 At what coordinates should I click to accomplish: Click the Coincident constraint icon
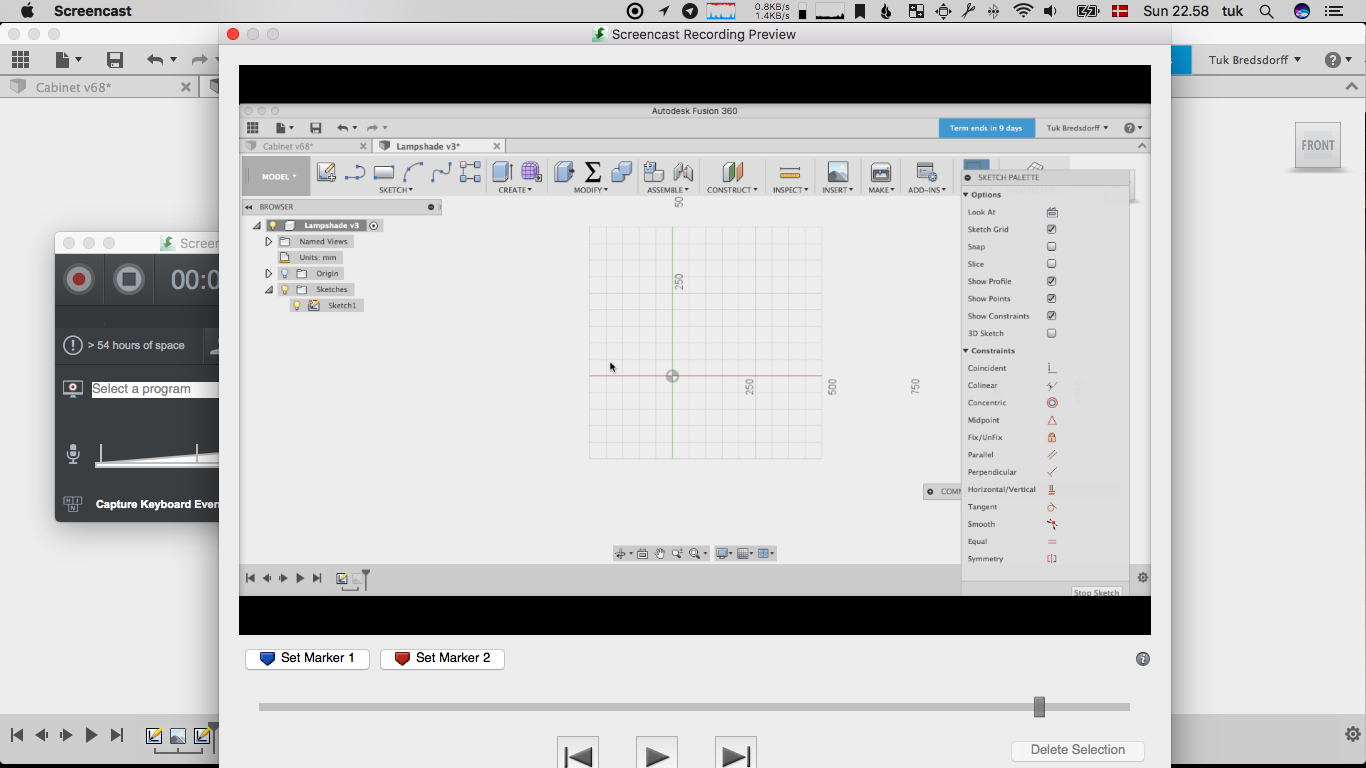coord(1051,368)
